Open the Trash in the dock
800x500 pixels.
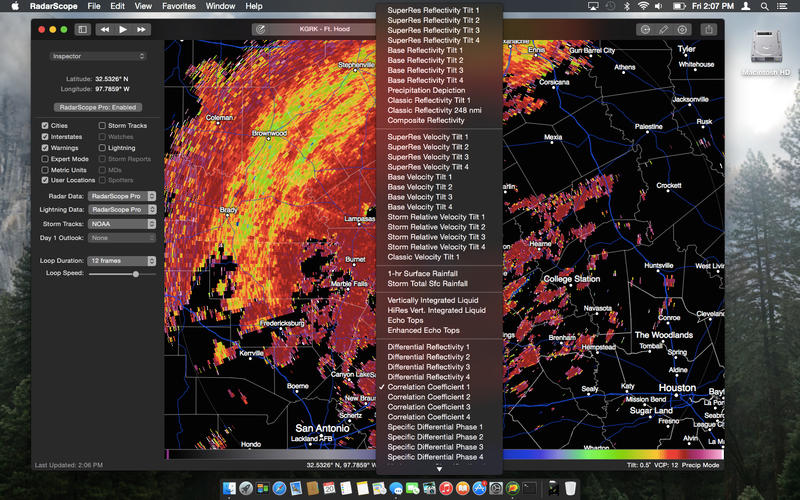point(570,488)
